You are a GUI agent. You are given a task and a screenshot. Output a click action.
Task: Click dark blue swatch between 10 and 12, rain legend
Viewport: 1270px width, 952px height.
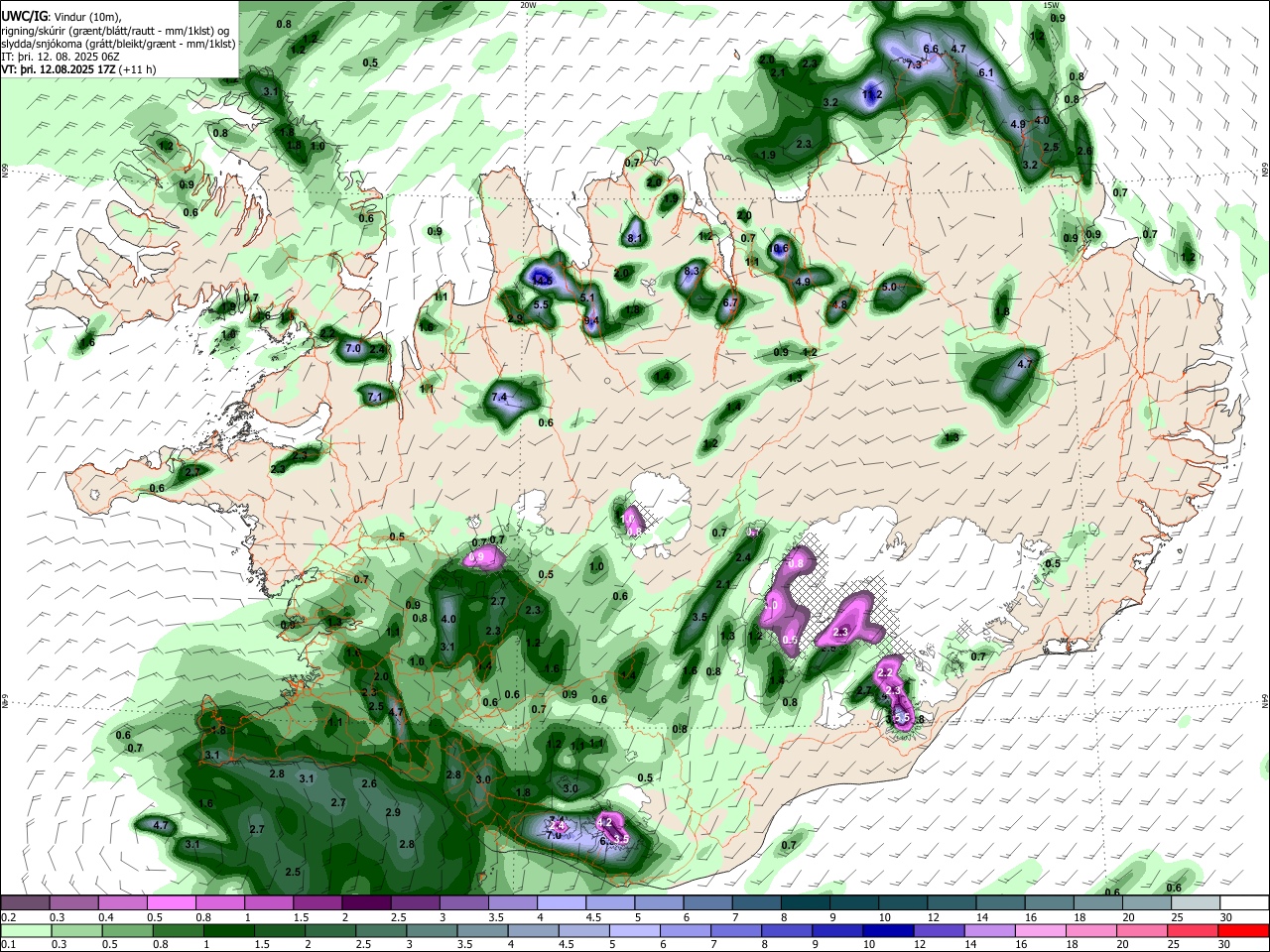click(886, 930)
